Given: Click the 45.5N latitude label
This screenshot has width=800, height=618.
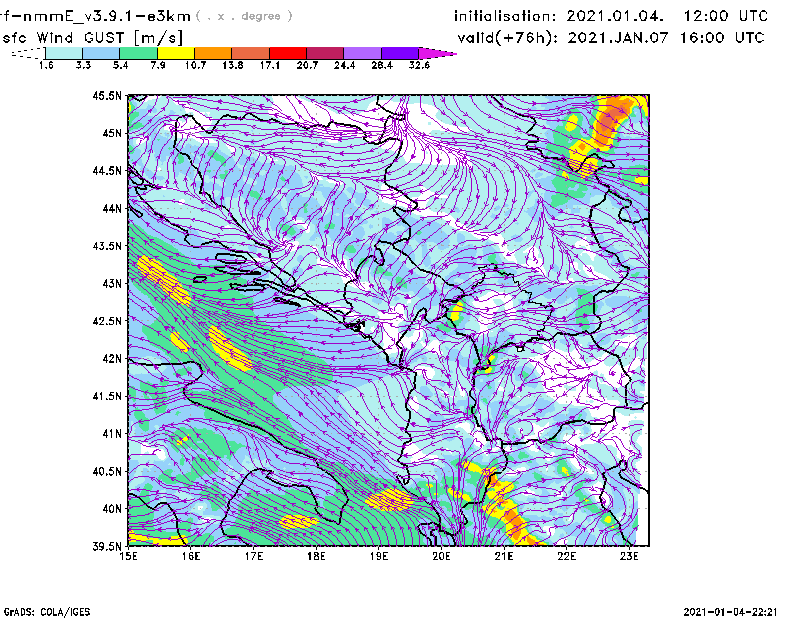Looking at the screenshot, I should pyautogui.click(x=107, y=95).
